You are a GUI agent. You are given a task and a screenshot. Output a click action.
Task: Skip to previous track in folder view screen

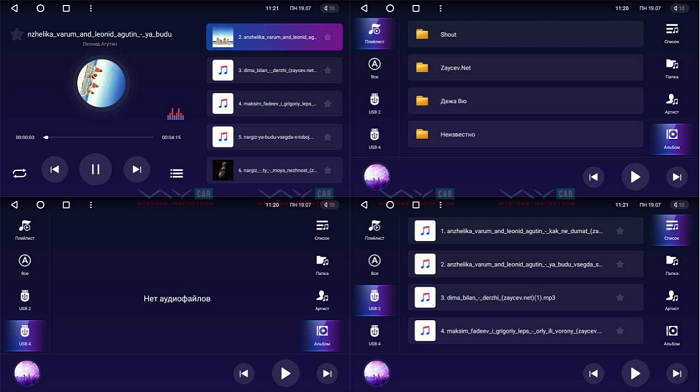[593, 177]
